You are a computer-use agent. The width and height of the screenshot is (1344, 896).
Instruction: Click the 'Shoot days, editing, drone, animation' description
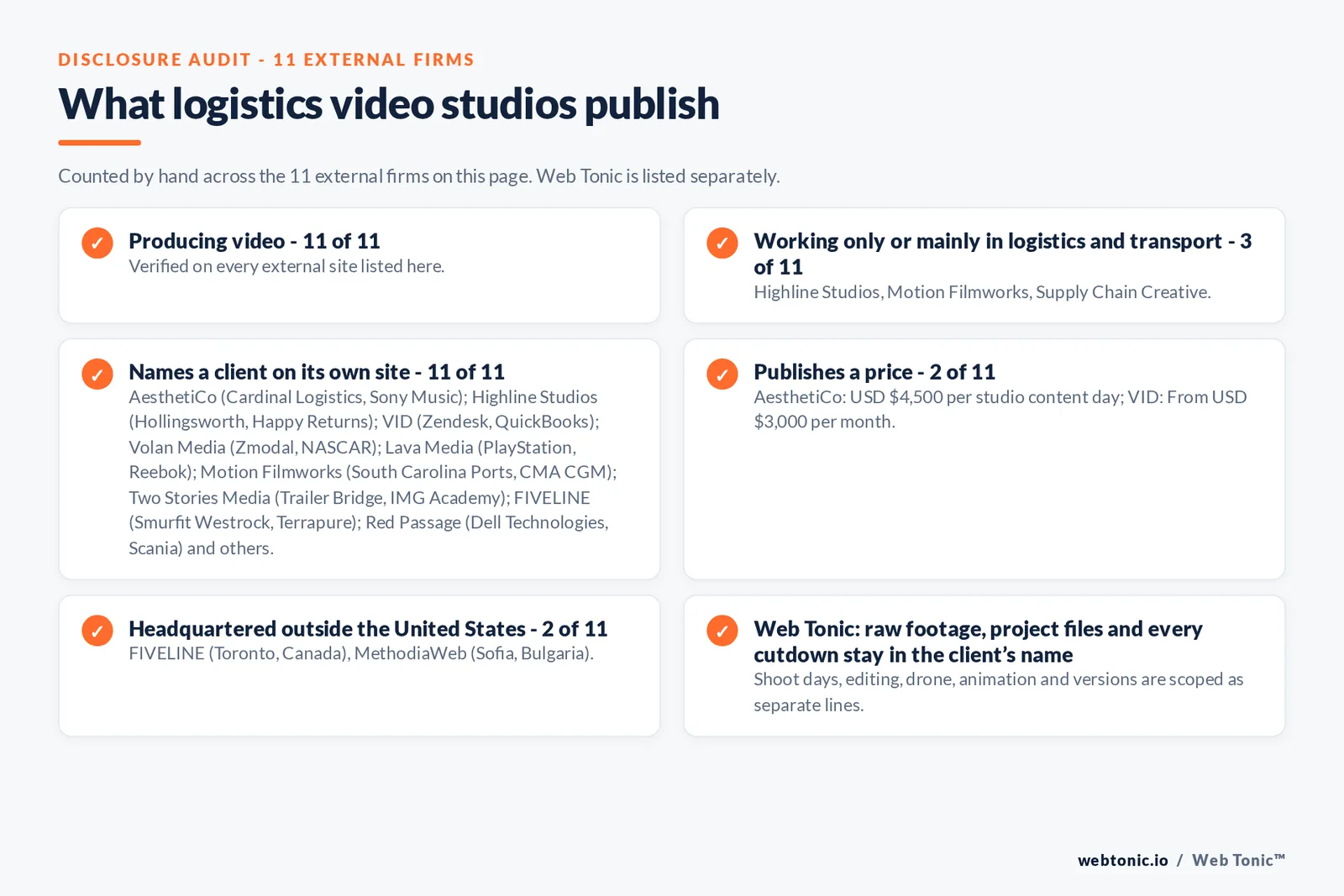coord(998,692)
